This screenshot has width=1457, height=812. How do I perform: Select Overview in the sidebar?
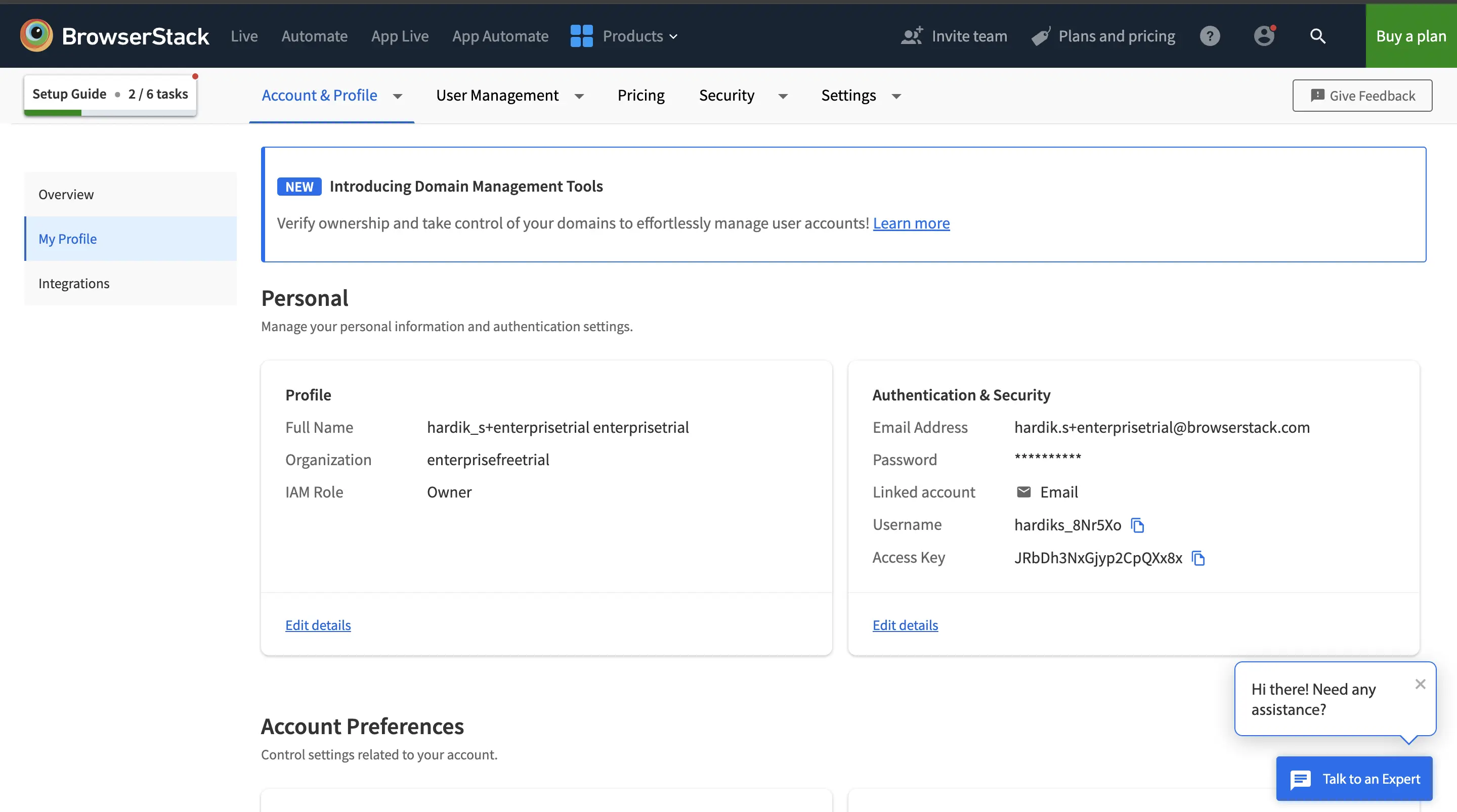tap(66, 194)
